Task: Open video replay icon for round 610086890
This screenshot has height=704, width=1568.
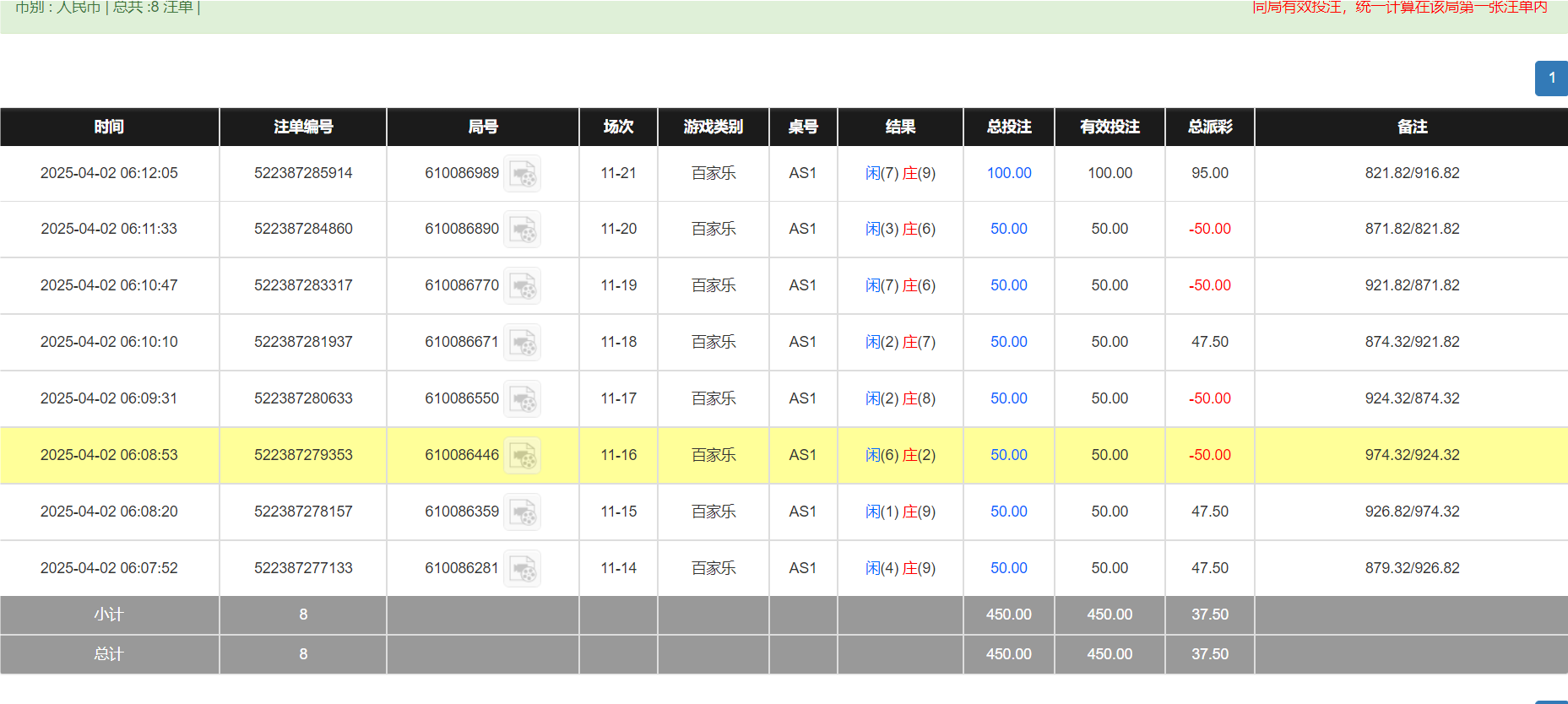Action: pyautogui.click(x=522, y=230)
